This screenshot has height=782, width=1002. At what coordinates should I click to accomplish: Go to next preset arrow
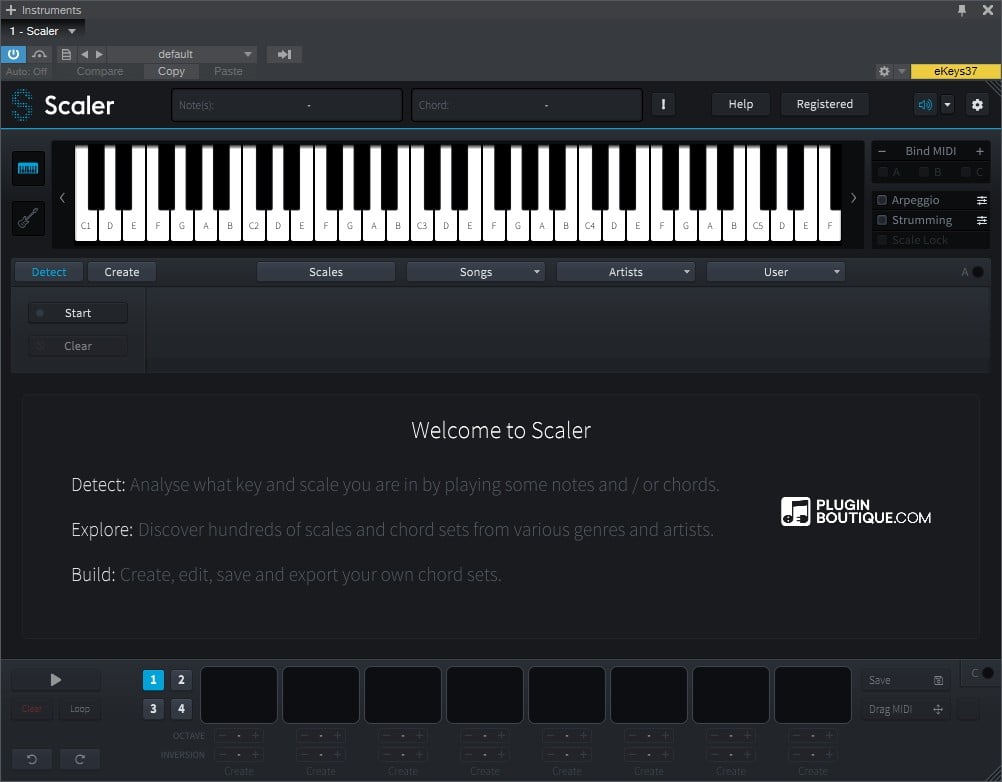click(x=99, y=54)
